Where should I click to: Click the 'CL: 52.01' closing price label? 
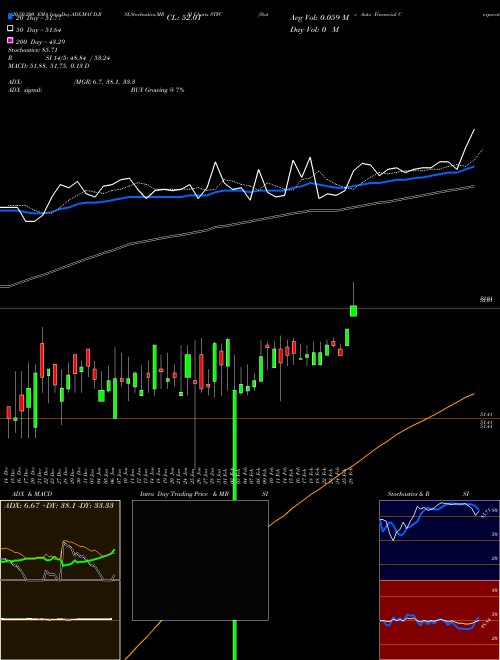[x=184, y=18]
